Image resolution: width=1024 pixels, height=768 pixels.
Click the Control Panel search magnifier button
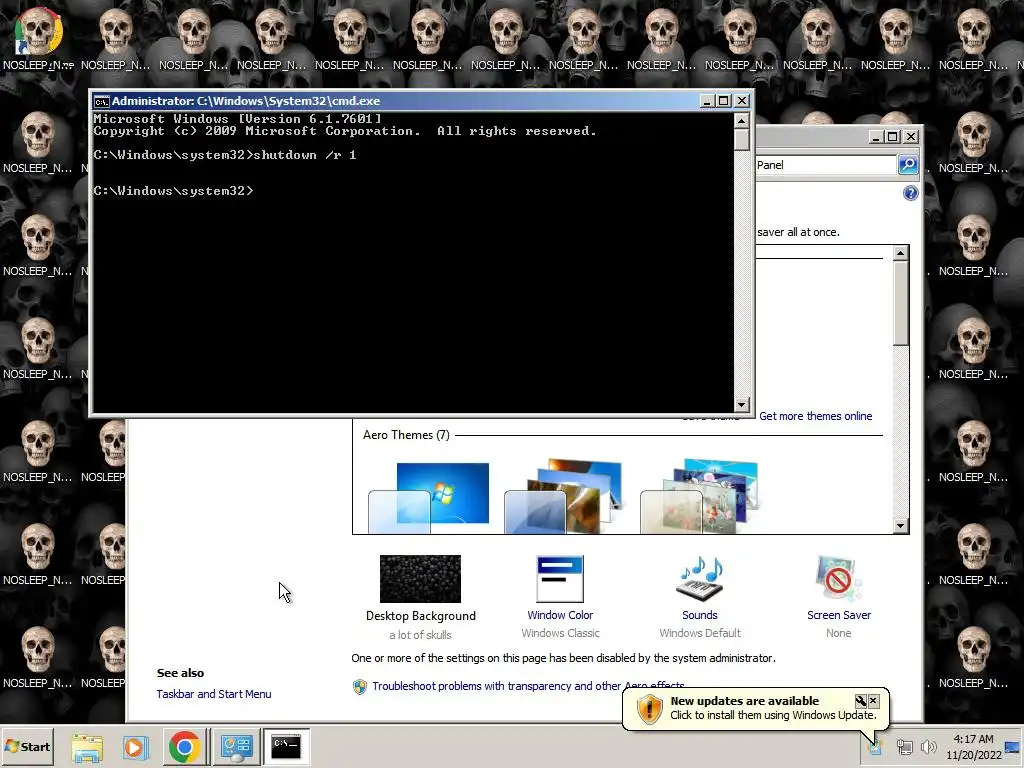(908, 165)
